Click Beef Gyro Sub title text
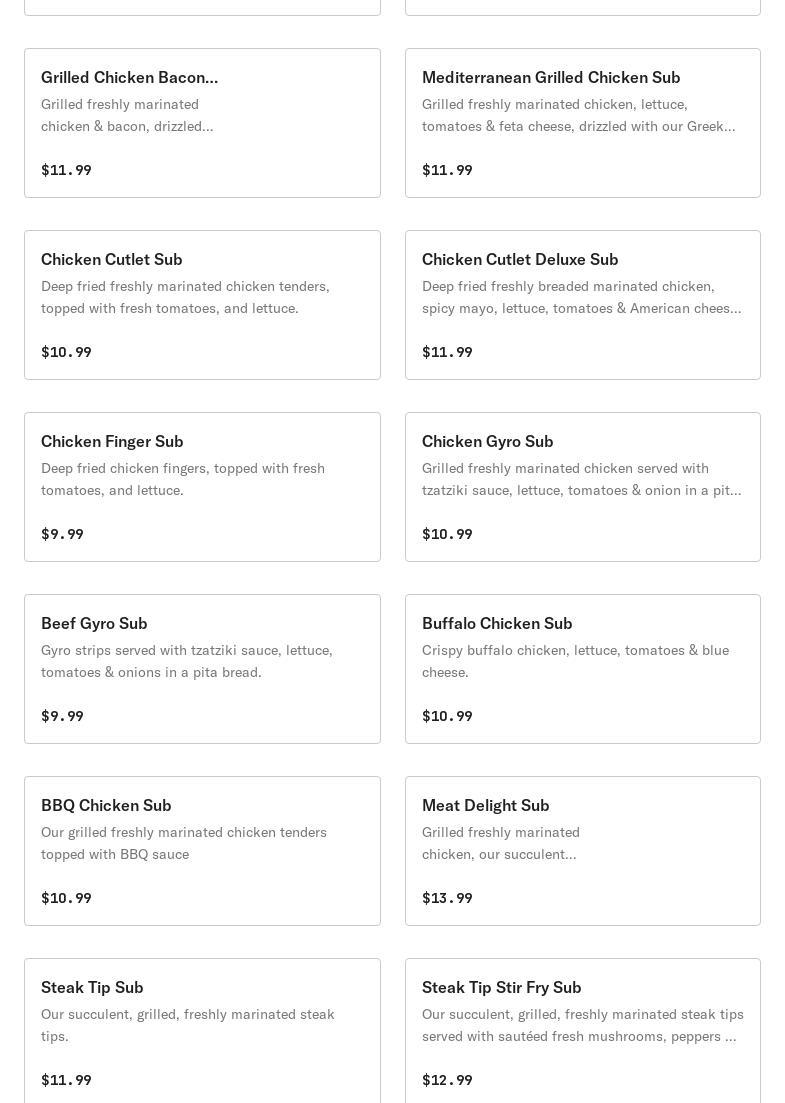 tap(94, 623)
